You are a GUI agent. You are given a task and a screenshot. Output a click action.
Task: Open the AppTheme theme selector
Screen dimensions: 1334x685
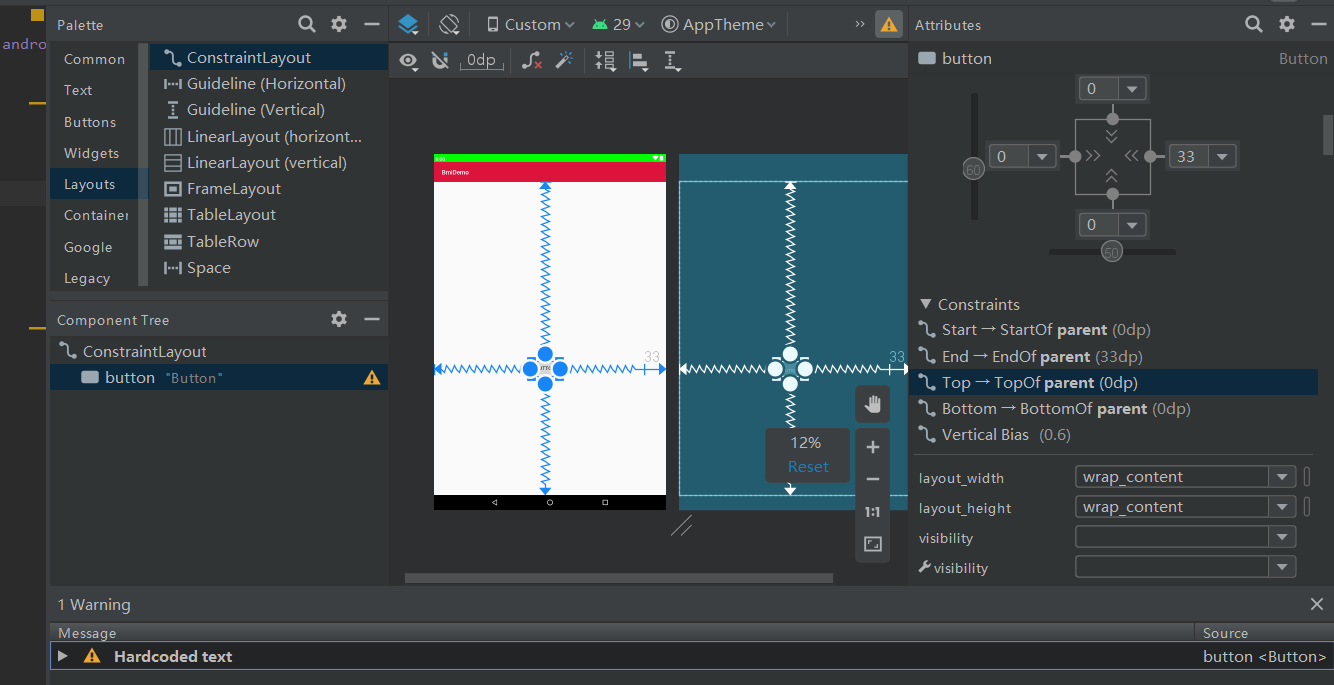[x=718, y=24]
